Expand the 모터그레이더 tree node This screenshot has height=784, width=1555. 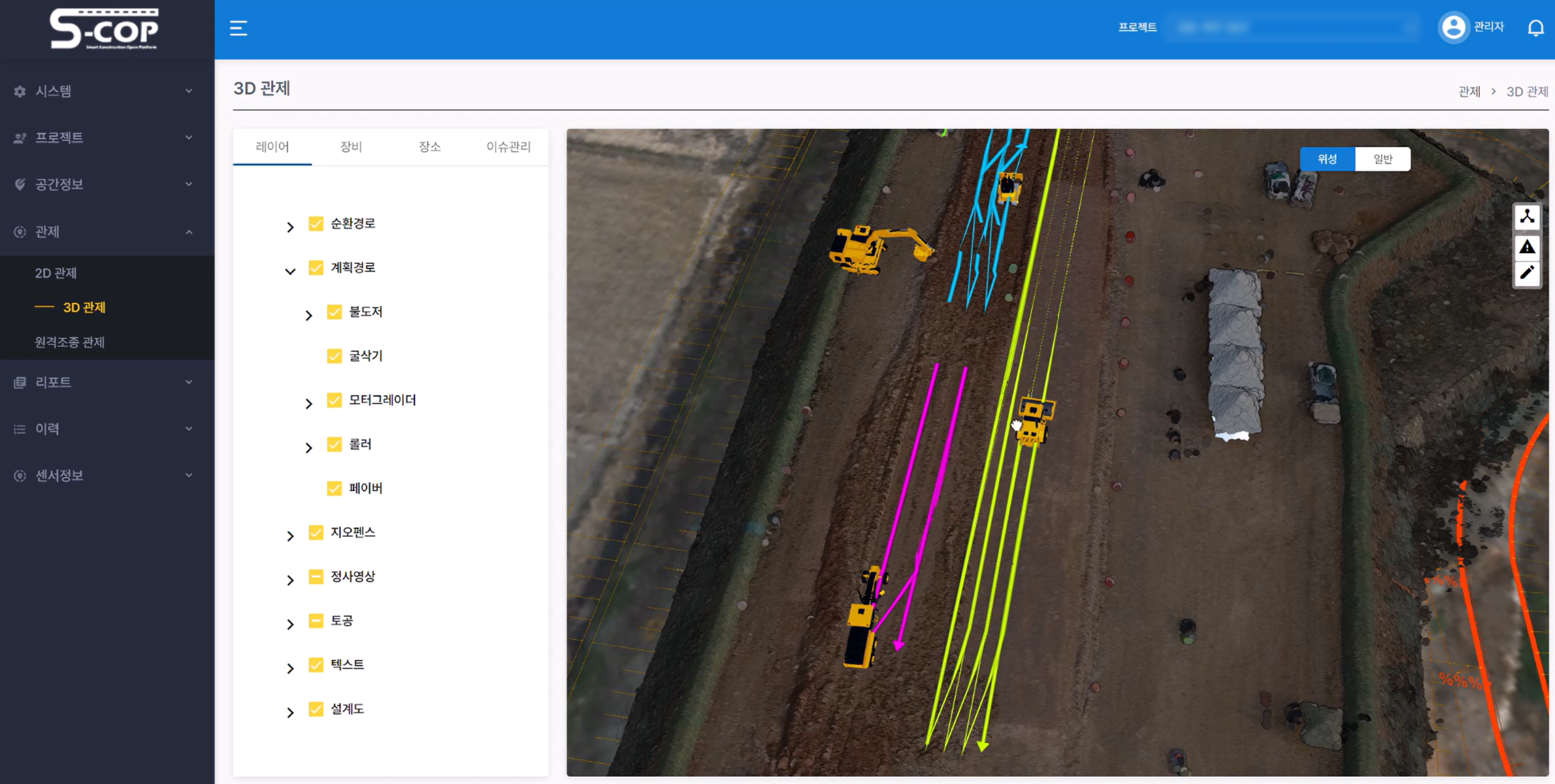coord(308,403)
